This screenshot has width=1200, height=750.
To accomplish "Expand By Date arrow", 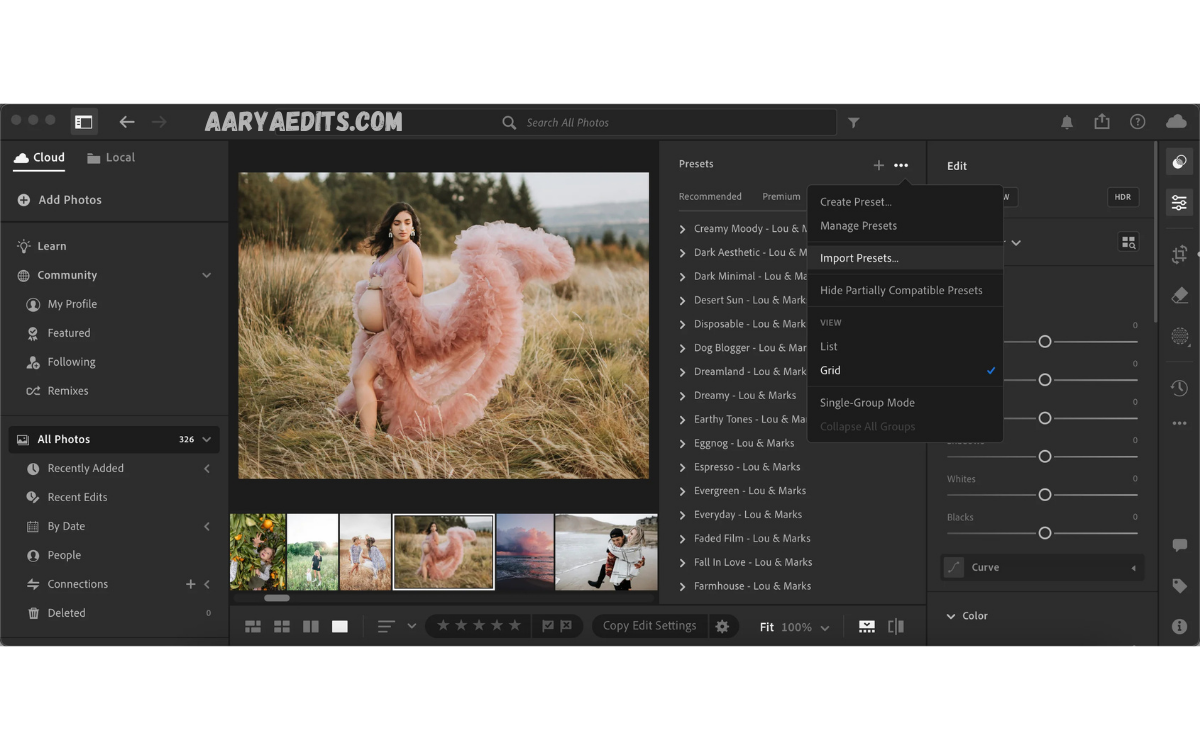I will 207,526.
